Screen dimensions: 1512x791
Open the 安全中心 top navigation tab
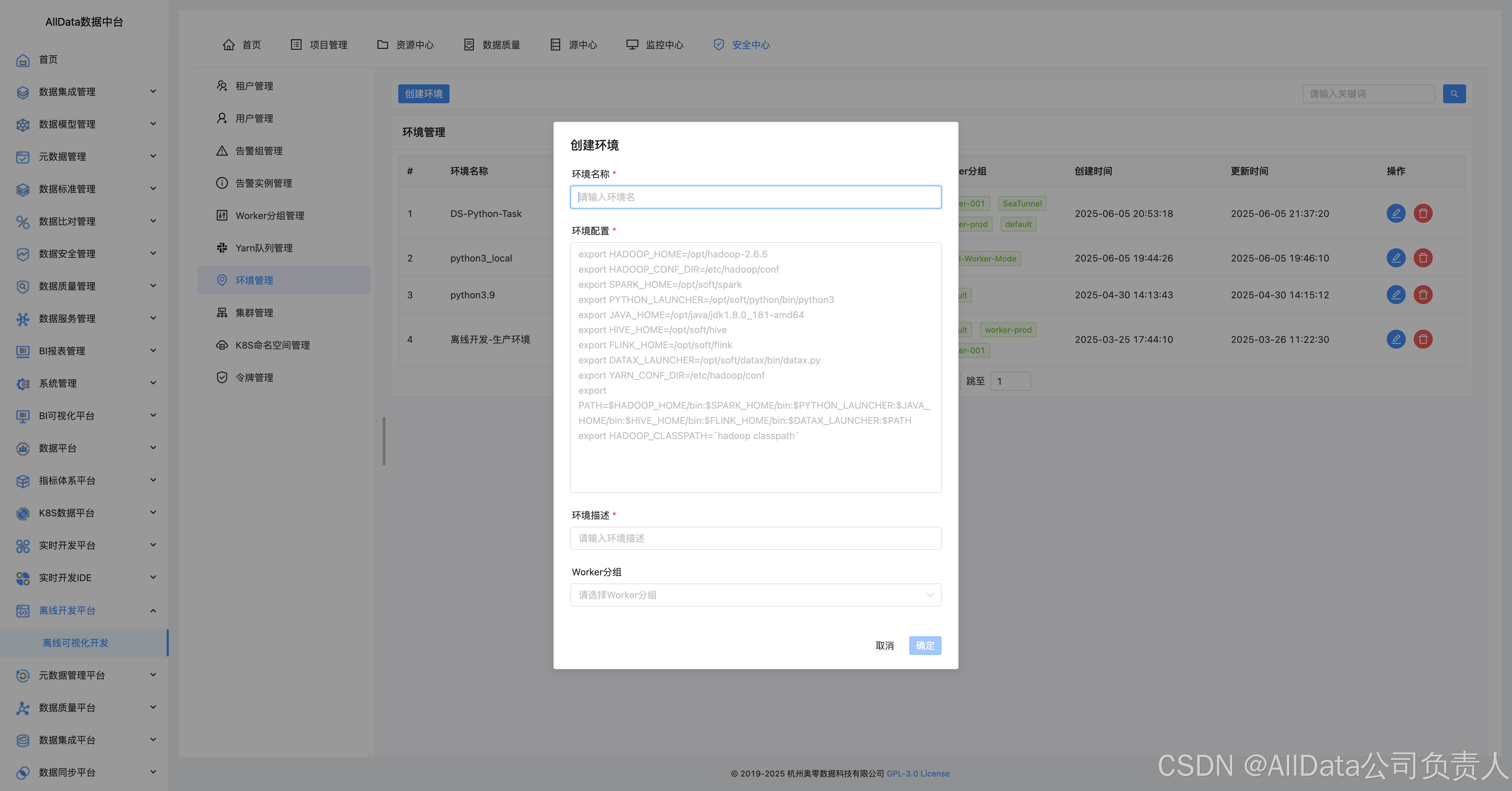pyautogui.click(x=741, y=45)
